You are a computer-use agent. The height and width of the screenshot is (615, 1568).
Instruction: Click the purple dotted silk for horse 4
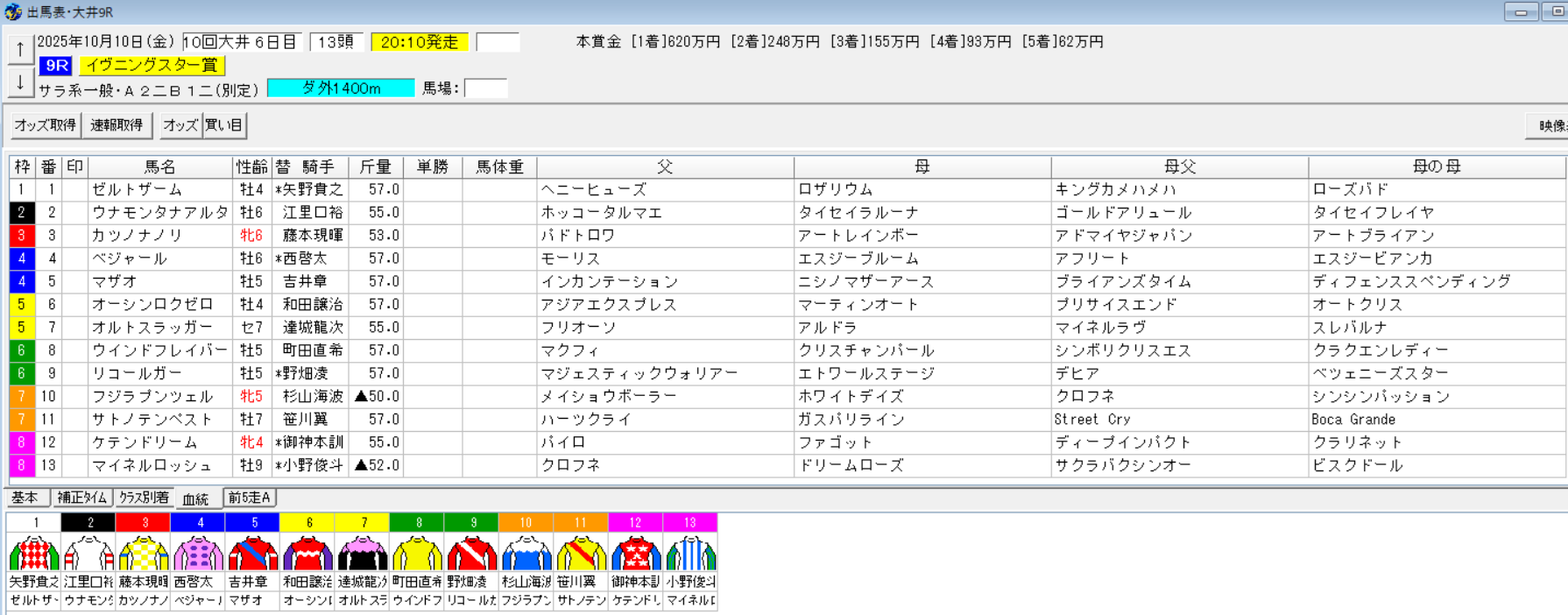point(199,554)
